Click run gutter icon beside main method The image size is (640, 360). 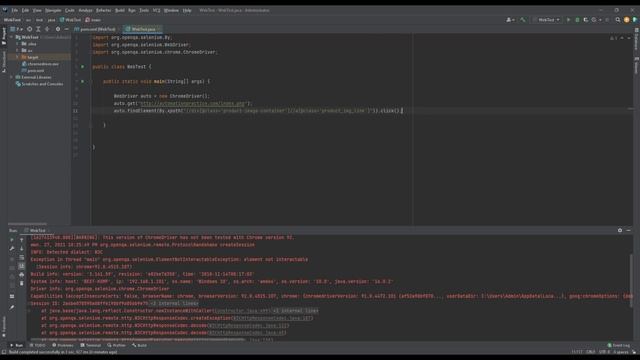click(x=82, y=81)
